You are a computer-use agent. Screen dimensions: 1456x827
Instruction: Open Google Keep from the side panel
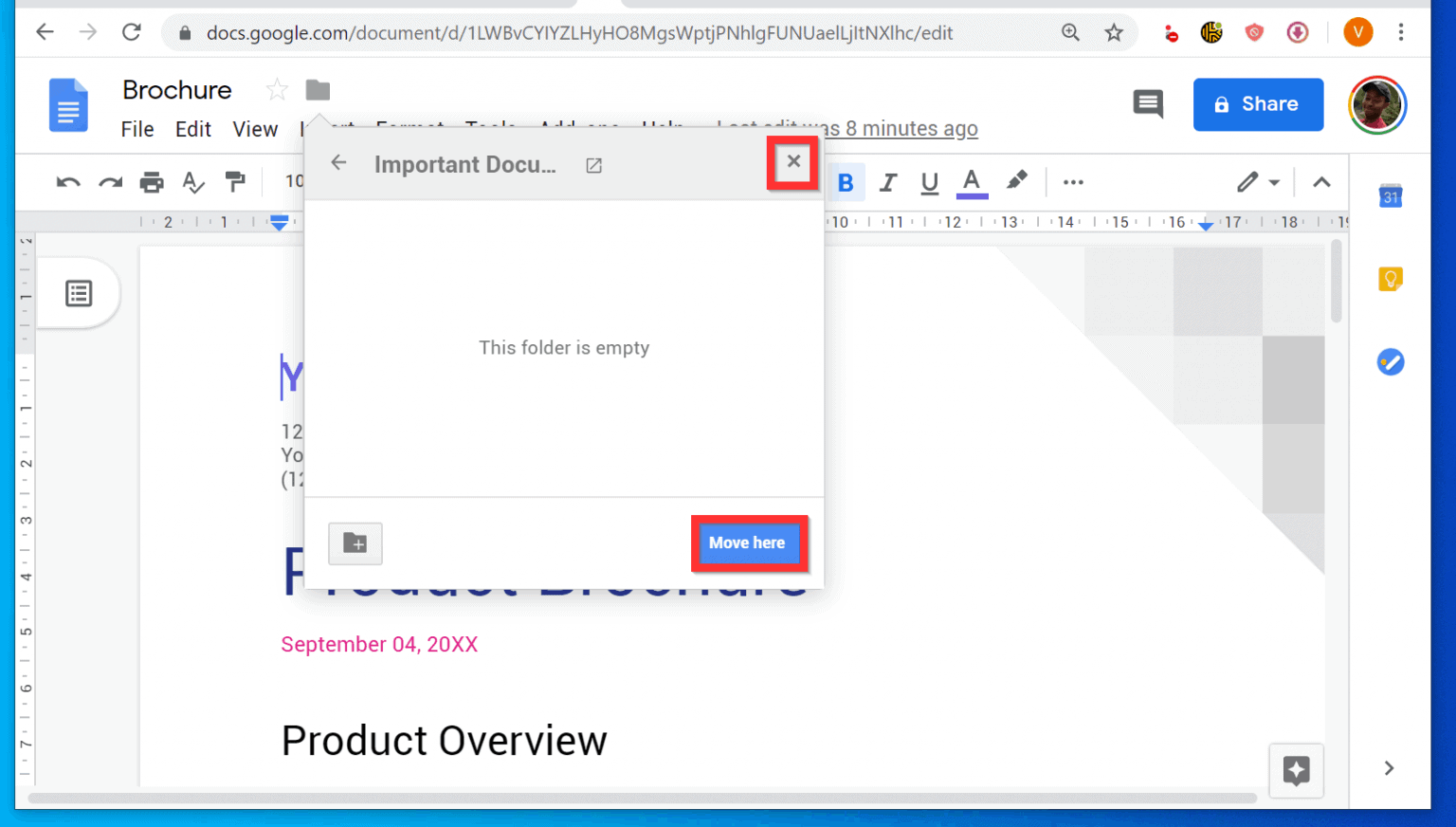point(1390,278)
